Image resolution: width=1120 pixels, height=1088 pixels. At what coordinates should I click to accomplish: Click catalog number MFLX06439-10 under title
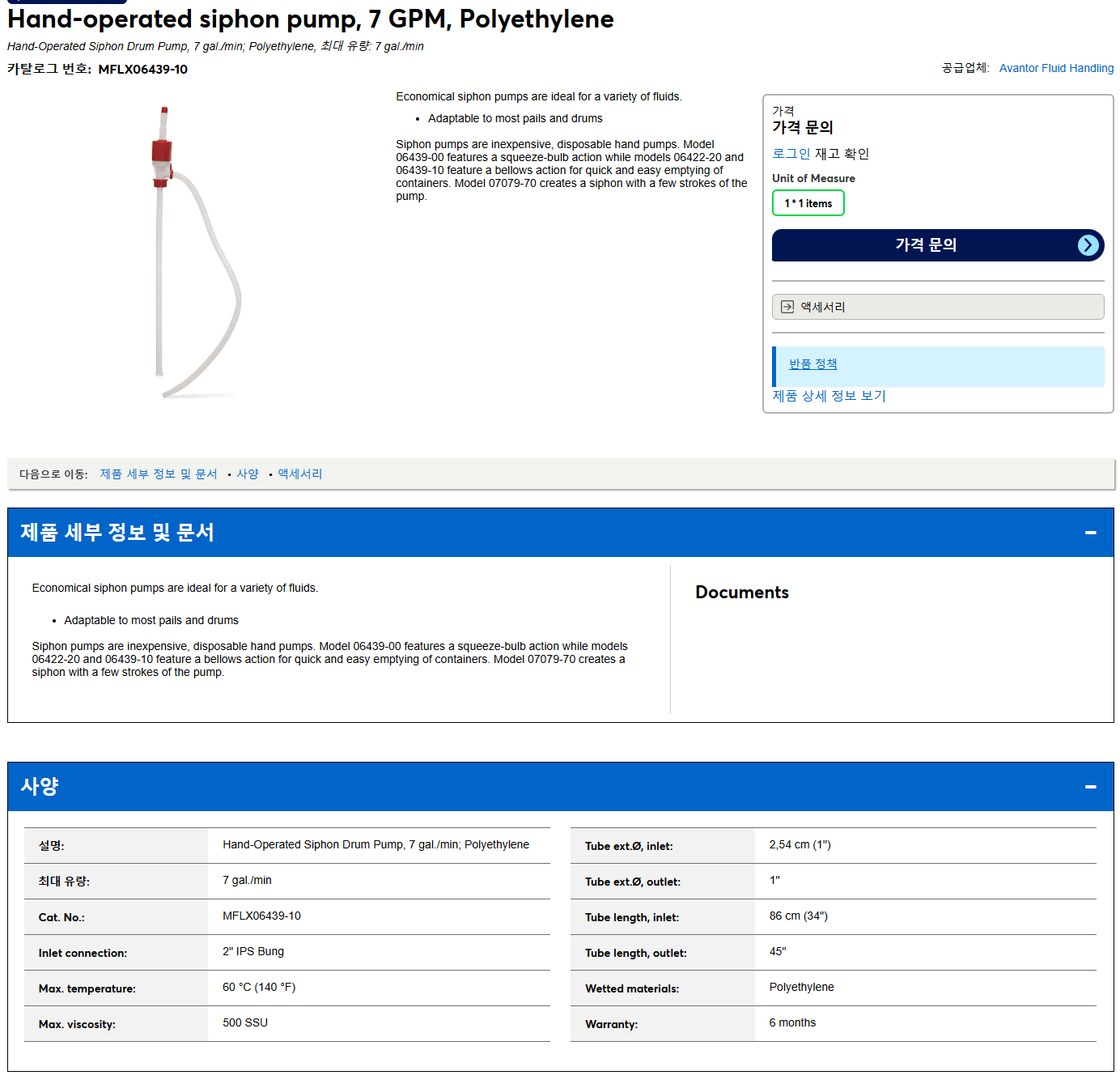pyautogui.click(x=143, y=70)
